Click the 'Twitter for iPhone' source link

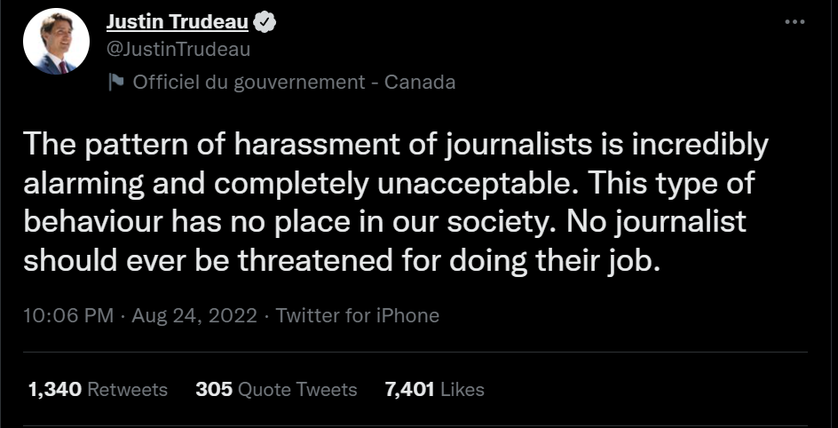click(x=358, y=315)
